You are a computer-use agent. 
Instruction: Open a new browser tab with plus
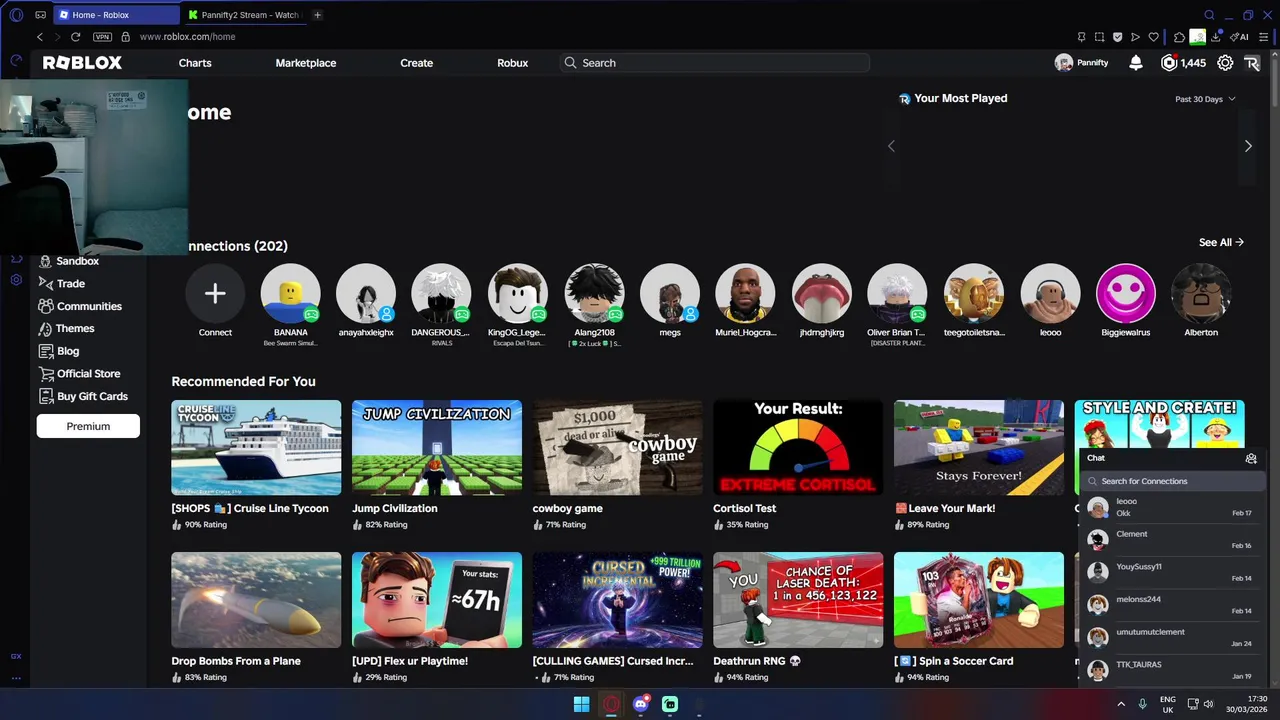[x=318, y=15]
